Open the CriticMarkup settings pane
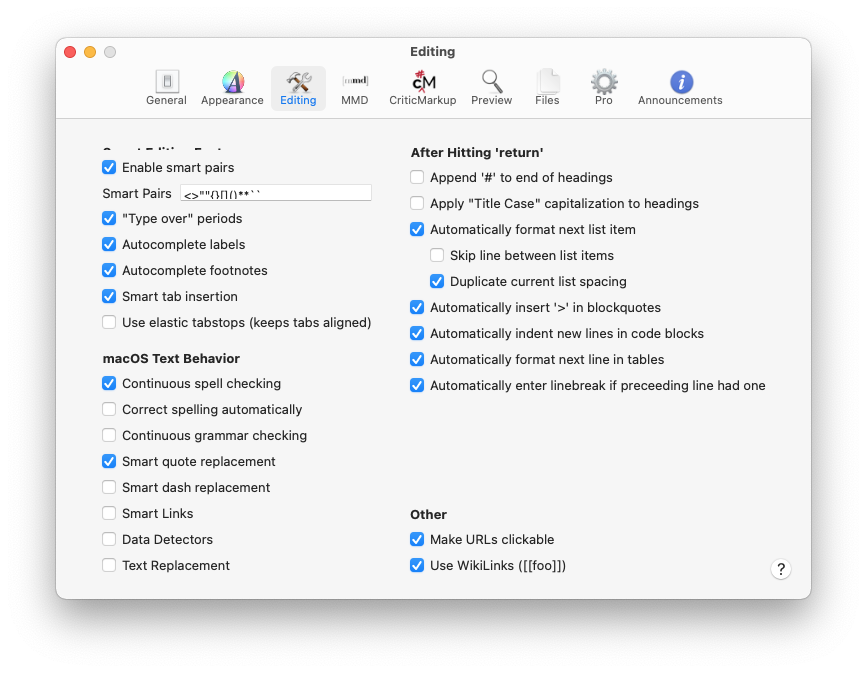867x673 pixels. tap(422, 88)
